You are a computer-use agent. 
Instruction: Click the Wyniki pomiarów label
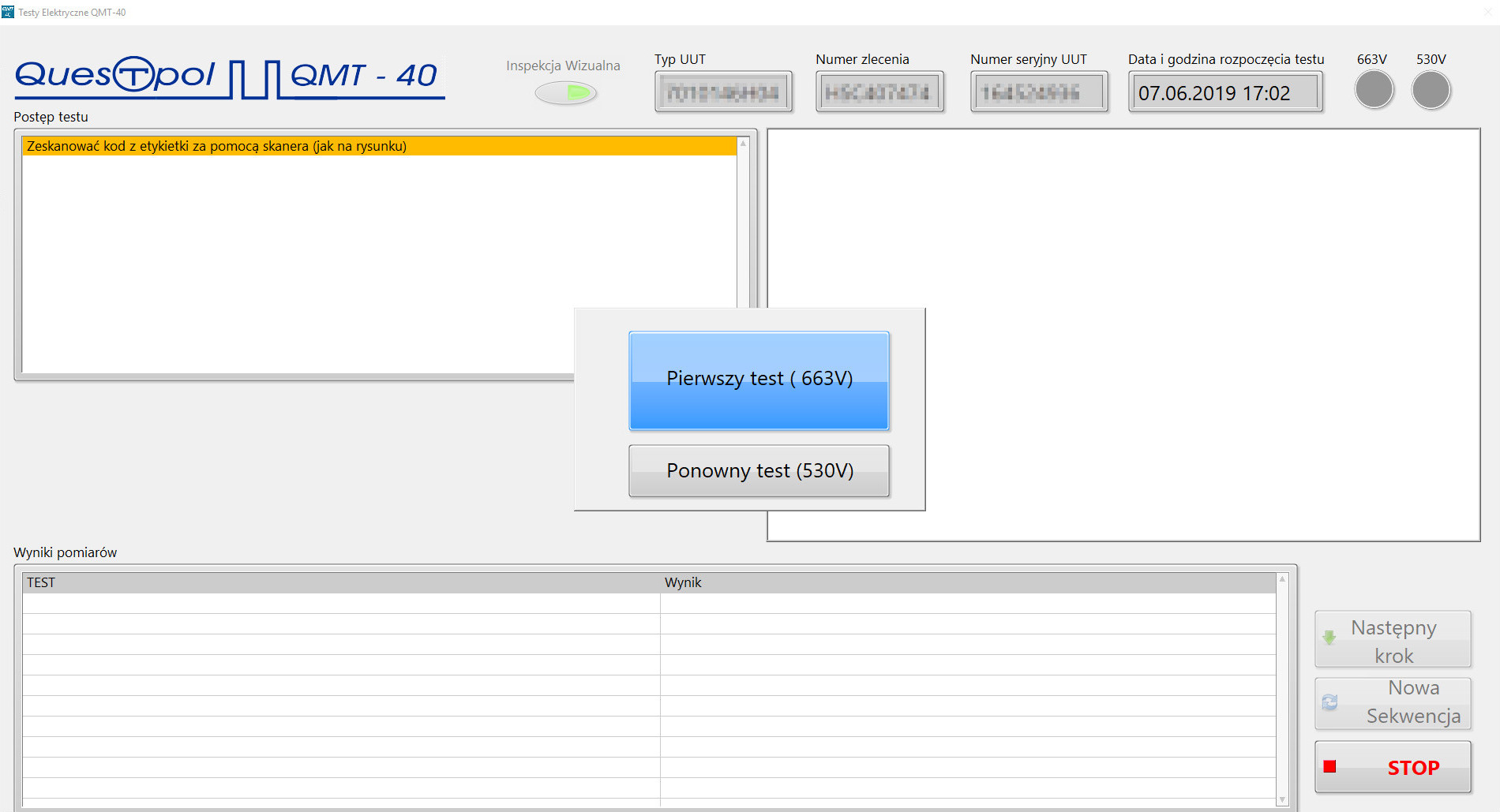[x=65, y=552]
